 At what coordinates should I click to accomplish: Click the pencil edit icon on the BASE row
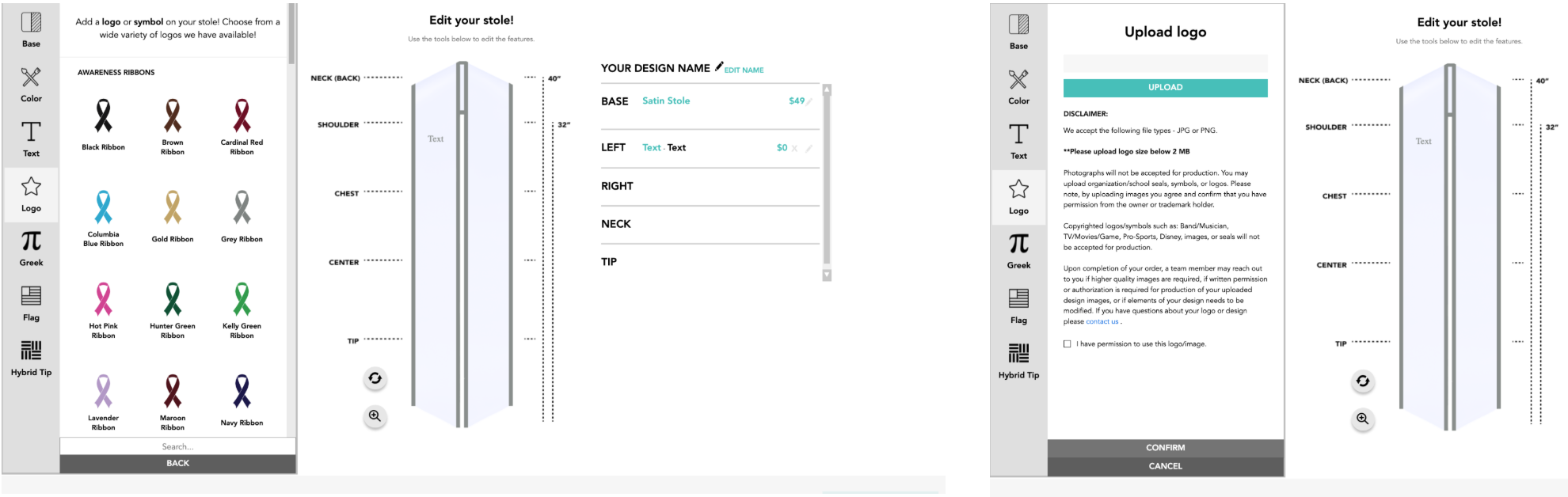809,101
